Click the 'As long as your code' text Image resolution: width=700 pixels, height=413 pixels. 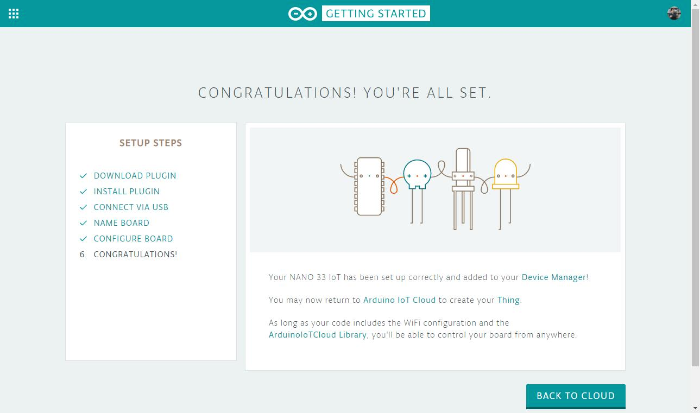click(422, 329)
